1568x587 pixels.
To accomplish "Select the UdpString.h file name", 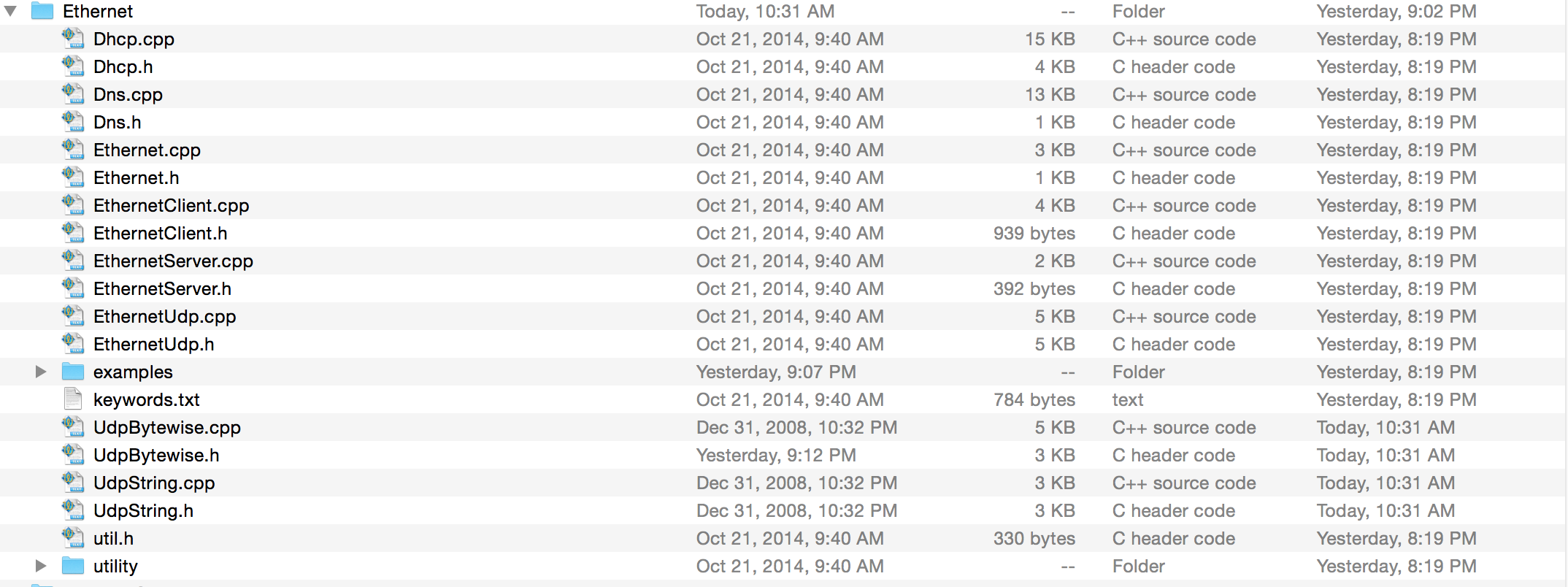I will 143,510.
